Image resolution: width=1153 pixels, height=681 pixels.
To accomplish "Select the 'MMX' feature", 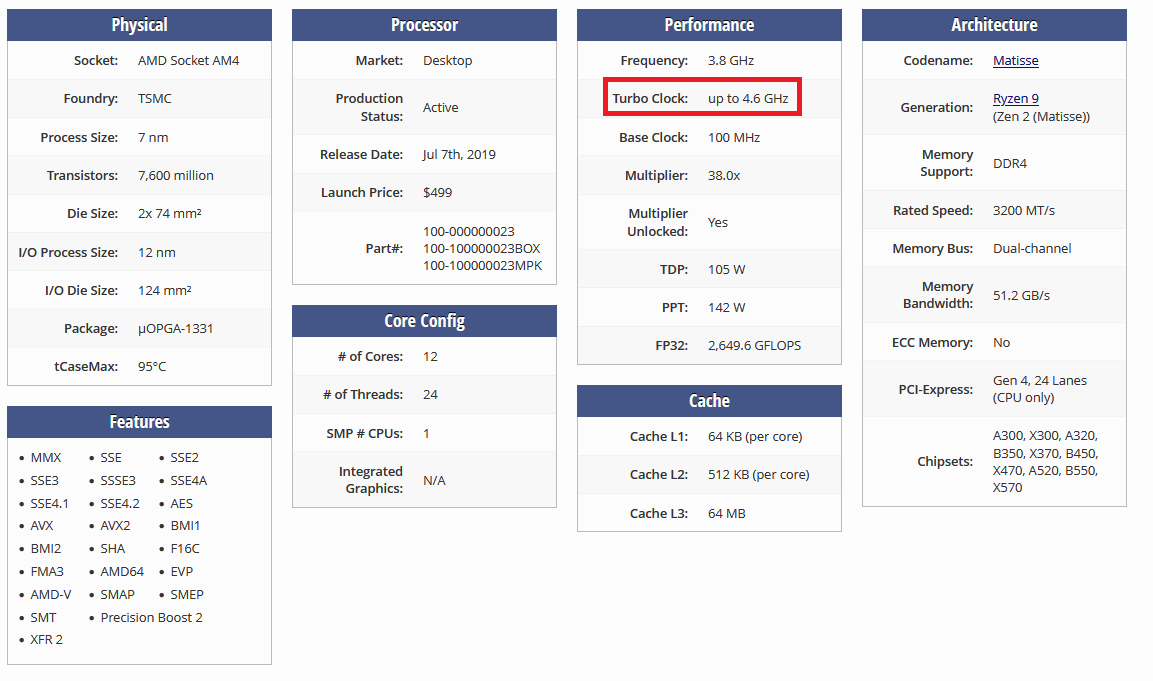I will 46,457.
